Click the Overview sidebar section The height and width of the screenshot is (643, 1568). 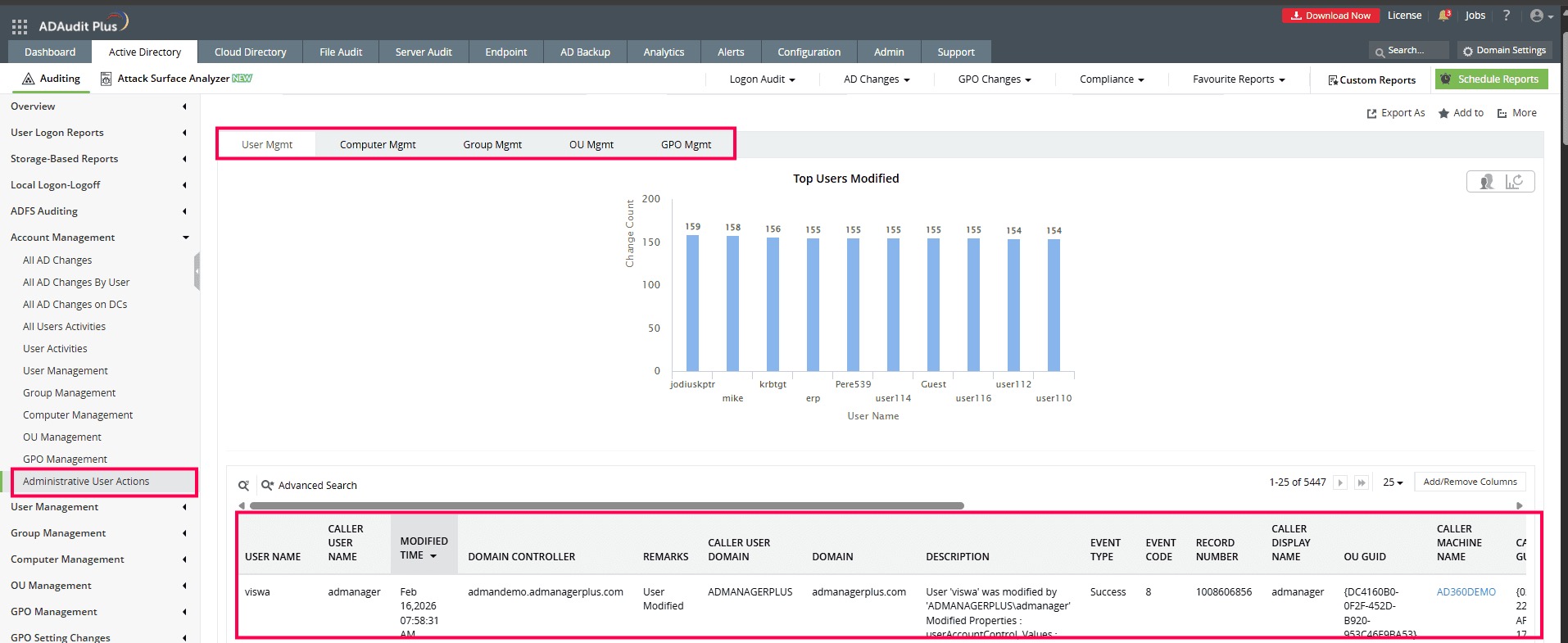point(33,106)
